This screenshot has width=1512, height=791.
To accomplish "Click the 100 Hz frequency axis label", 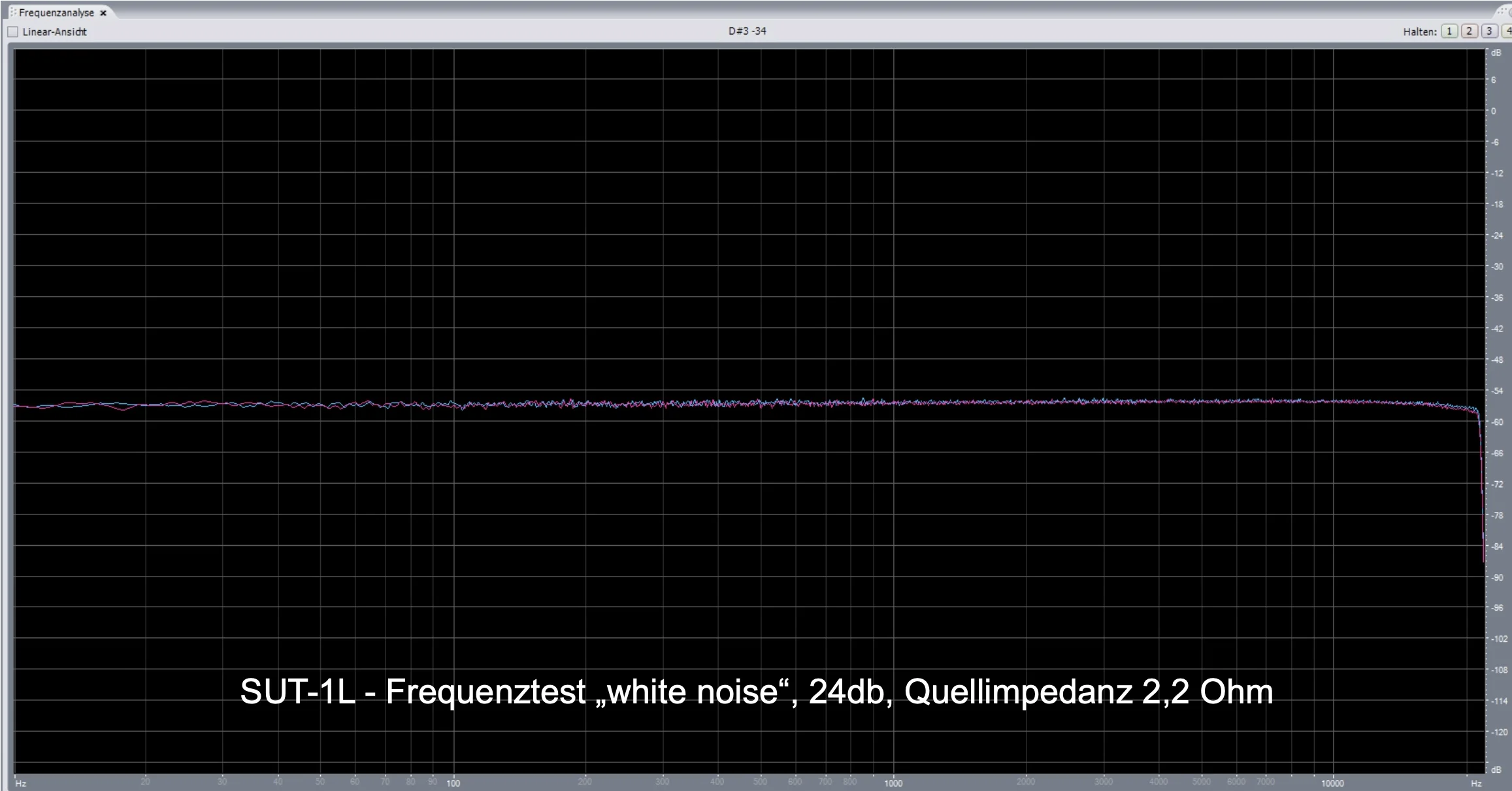I will (x=453, y=783).
